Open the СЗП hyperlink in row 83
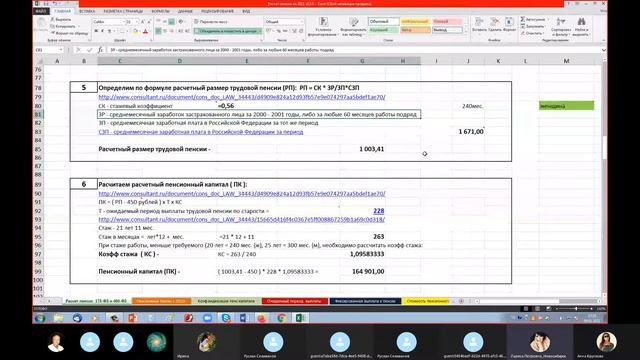This screenshot has height=360, width=640. pyautogui.click(x=201, y=132)
